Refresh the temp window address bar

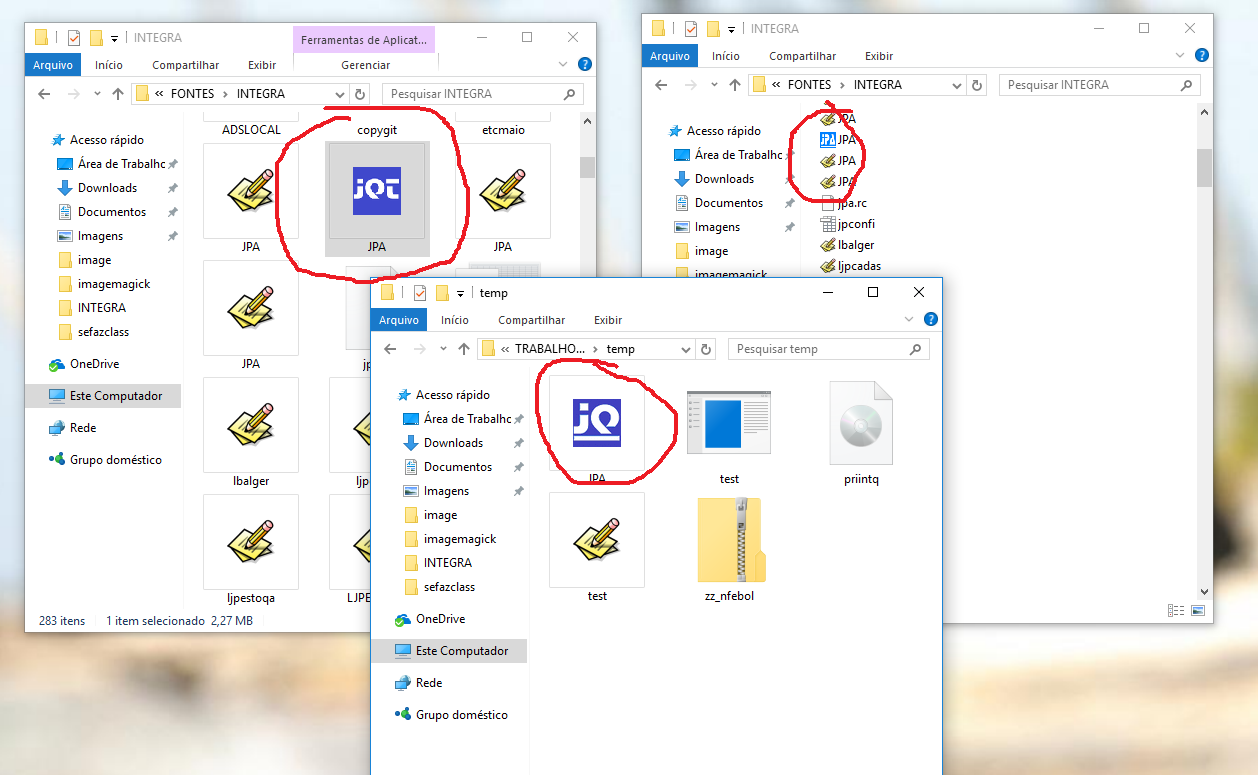point(706,349)
